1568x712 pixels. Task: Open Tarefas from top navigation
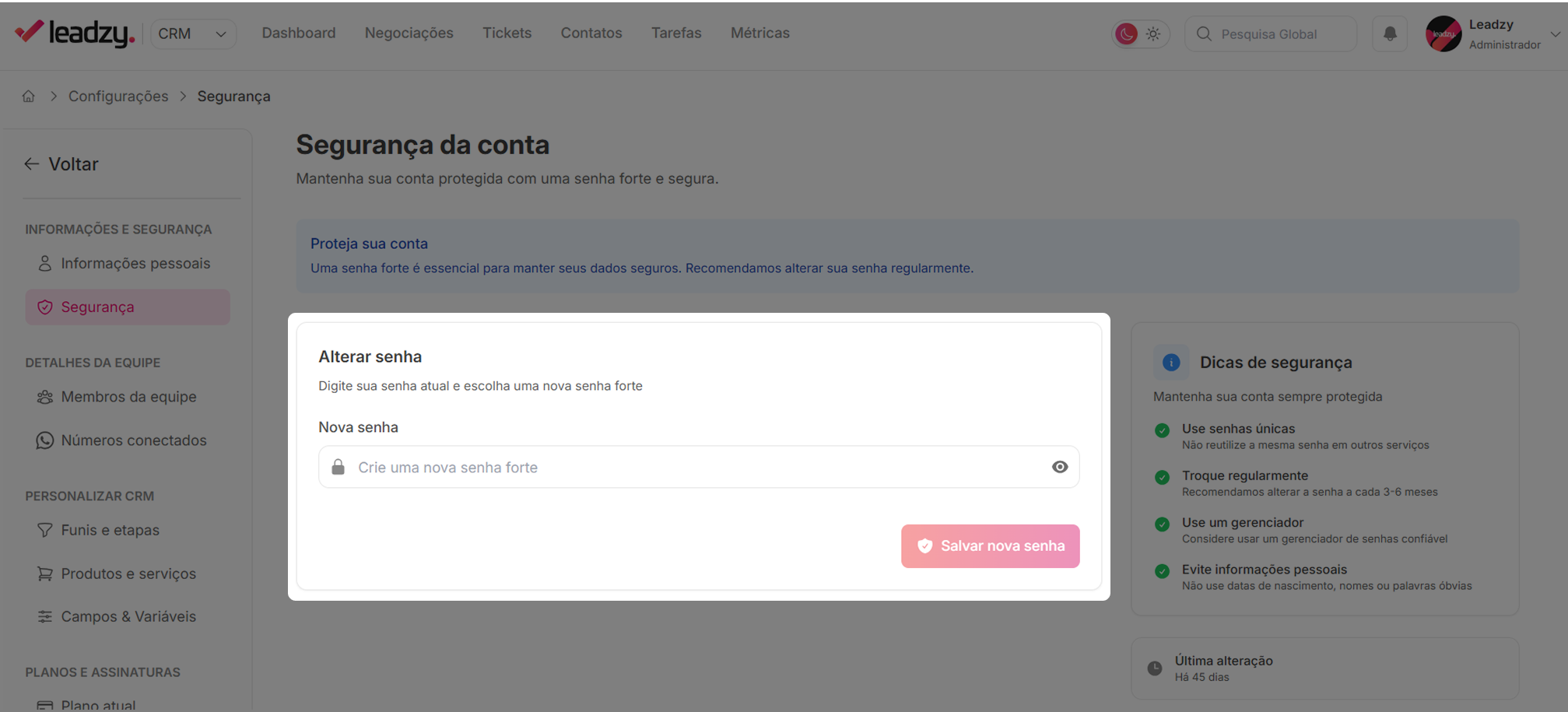click(676, 33)
